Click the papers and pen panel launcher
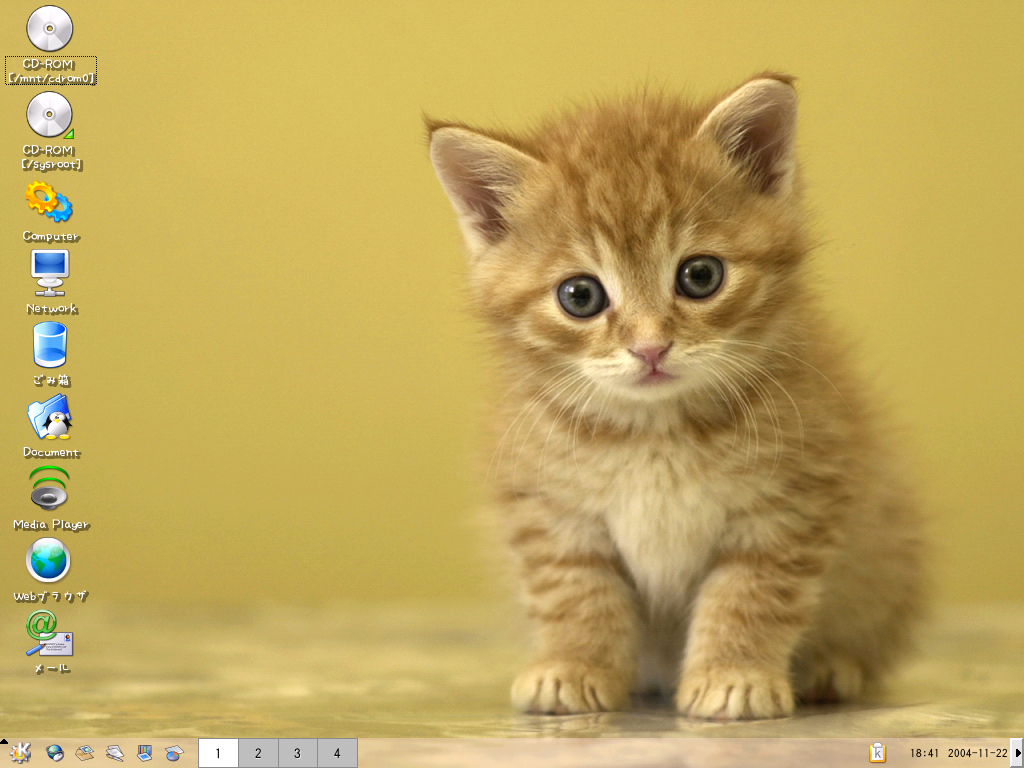 (x=114, y=753)
